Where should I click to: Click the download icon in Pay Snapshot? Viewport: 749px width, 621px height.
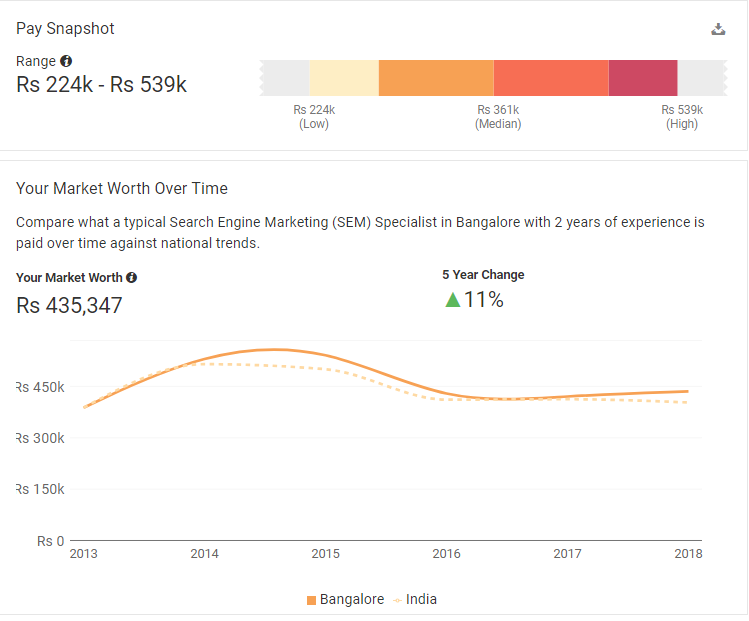718,29
